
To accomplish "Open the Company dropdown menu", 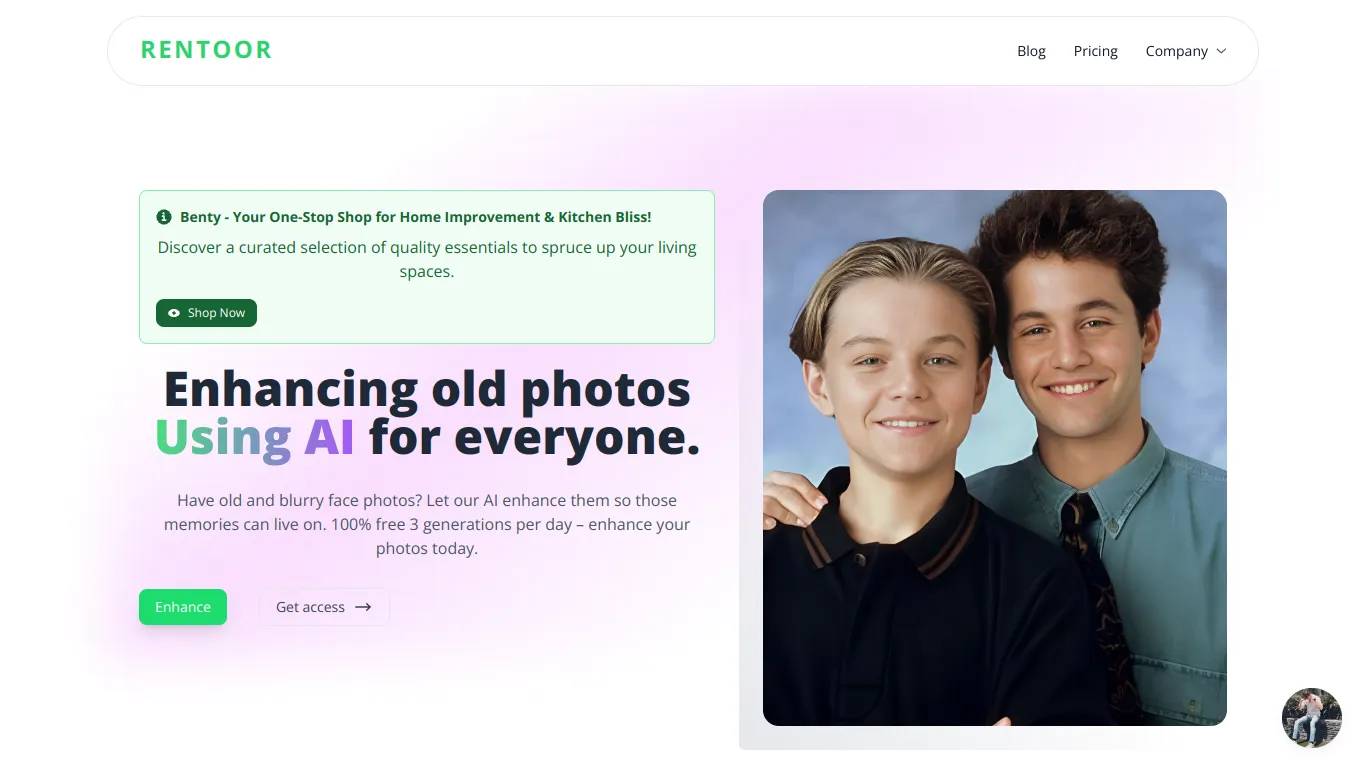I will 1186,51.
